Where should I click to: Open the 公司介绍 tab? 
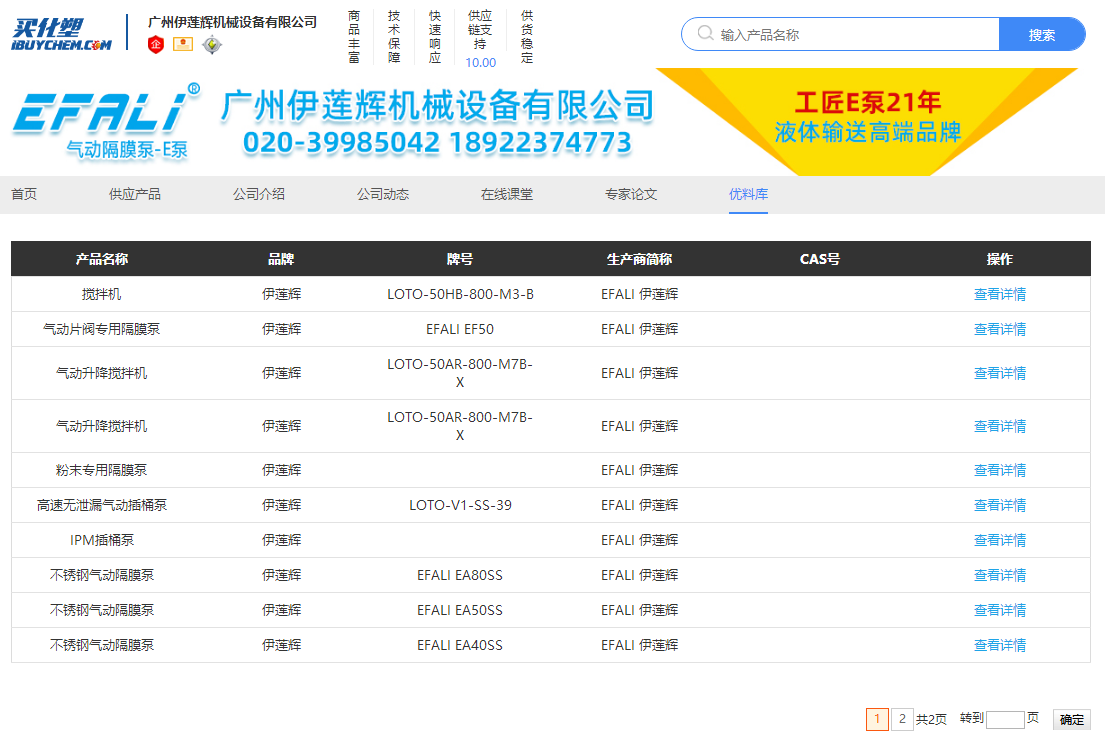tap(259, 195)
